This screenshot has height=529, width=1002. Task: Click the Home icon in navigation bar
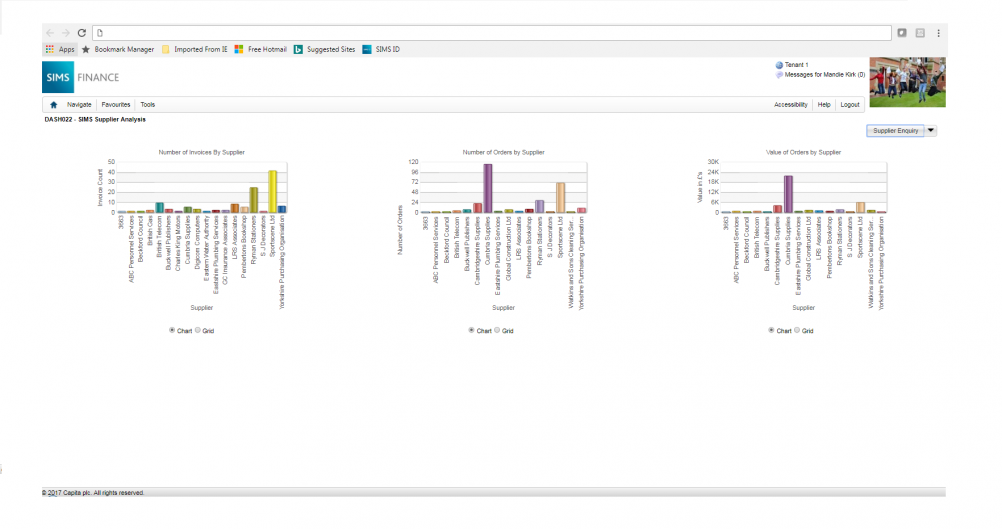(54, 105)
